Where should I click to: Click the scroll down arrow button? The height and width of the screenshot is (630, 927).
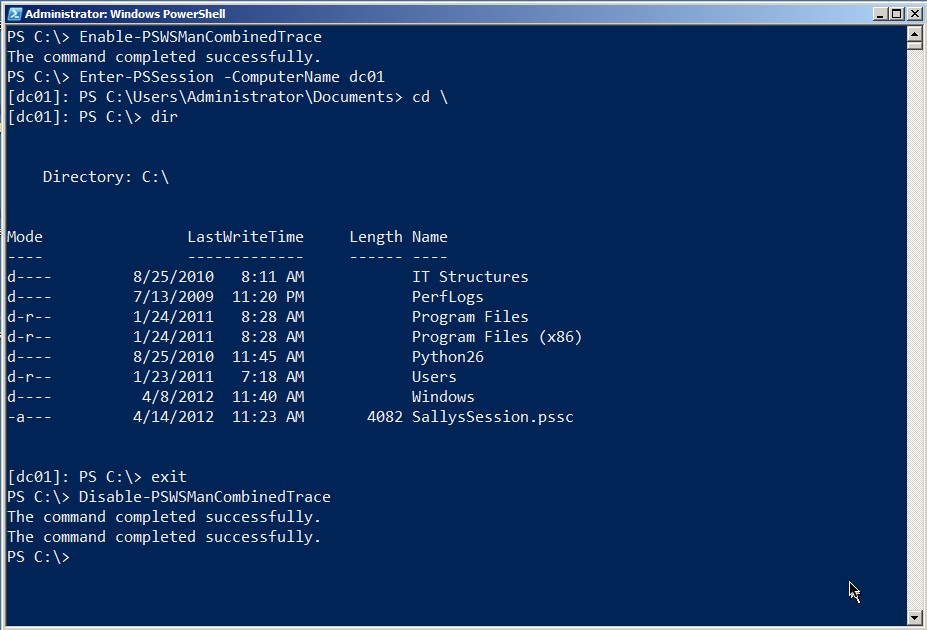click(x=914, y=616)
